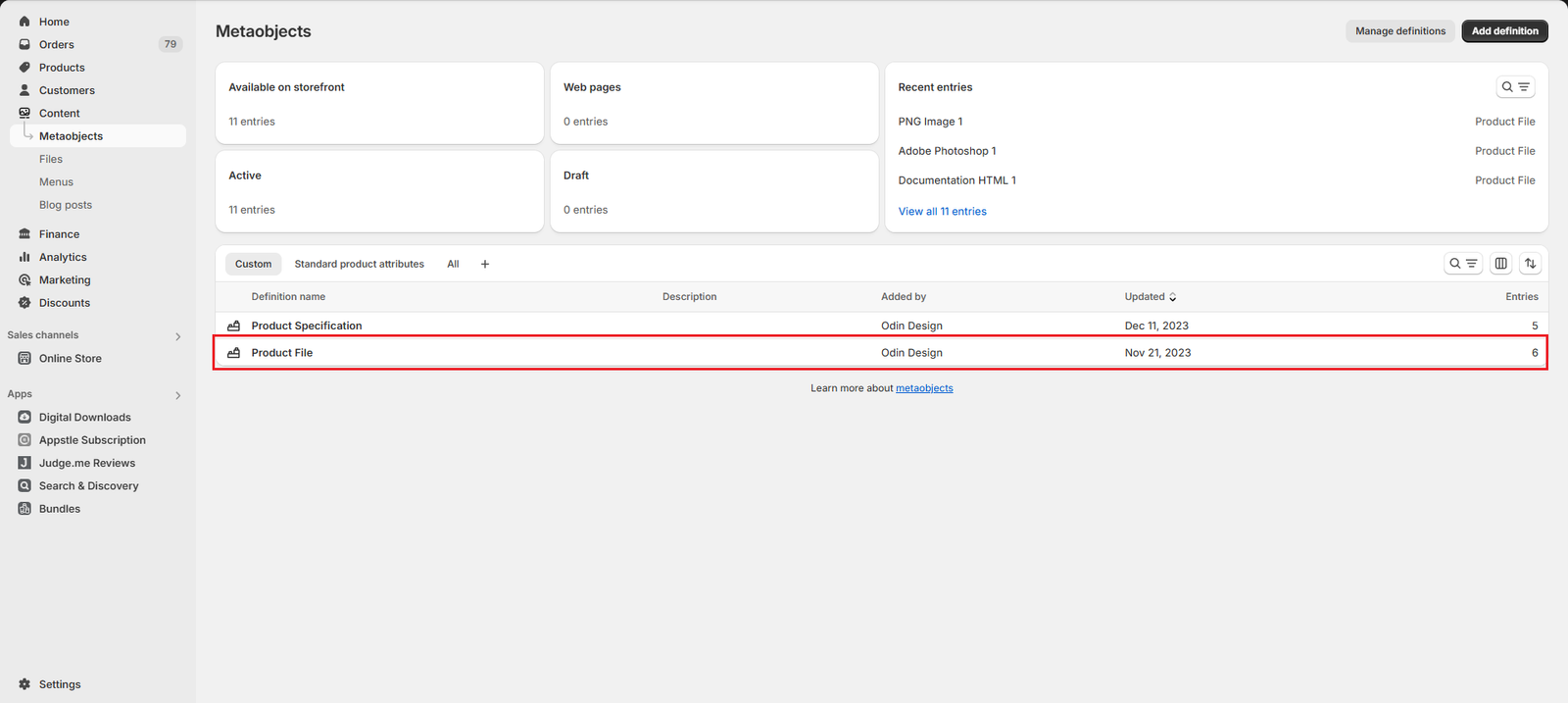Image resolution: width=1568 pixels, height=703 pixels.
Task: Search and filter the definitions table
Action: click(x=1463, y=264)
